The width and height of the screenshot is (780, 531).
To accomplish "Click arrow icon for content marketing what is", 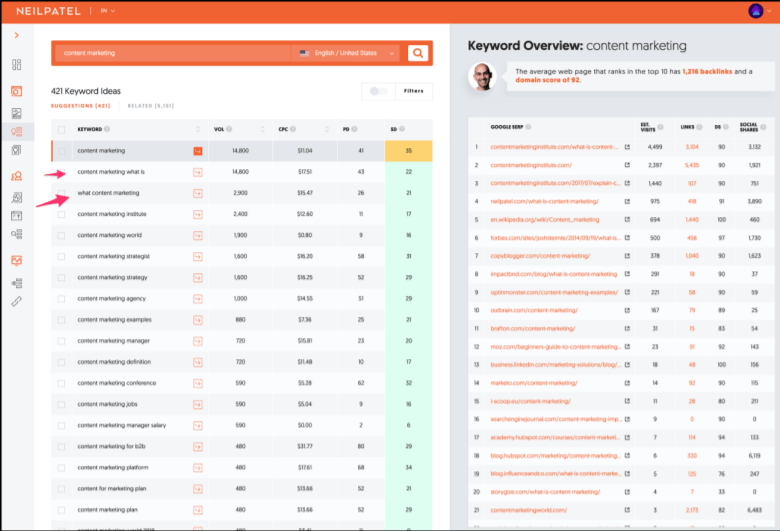I will click(x=197, y=172).
